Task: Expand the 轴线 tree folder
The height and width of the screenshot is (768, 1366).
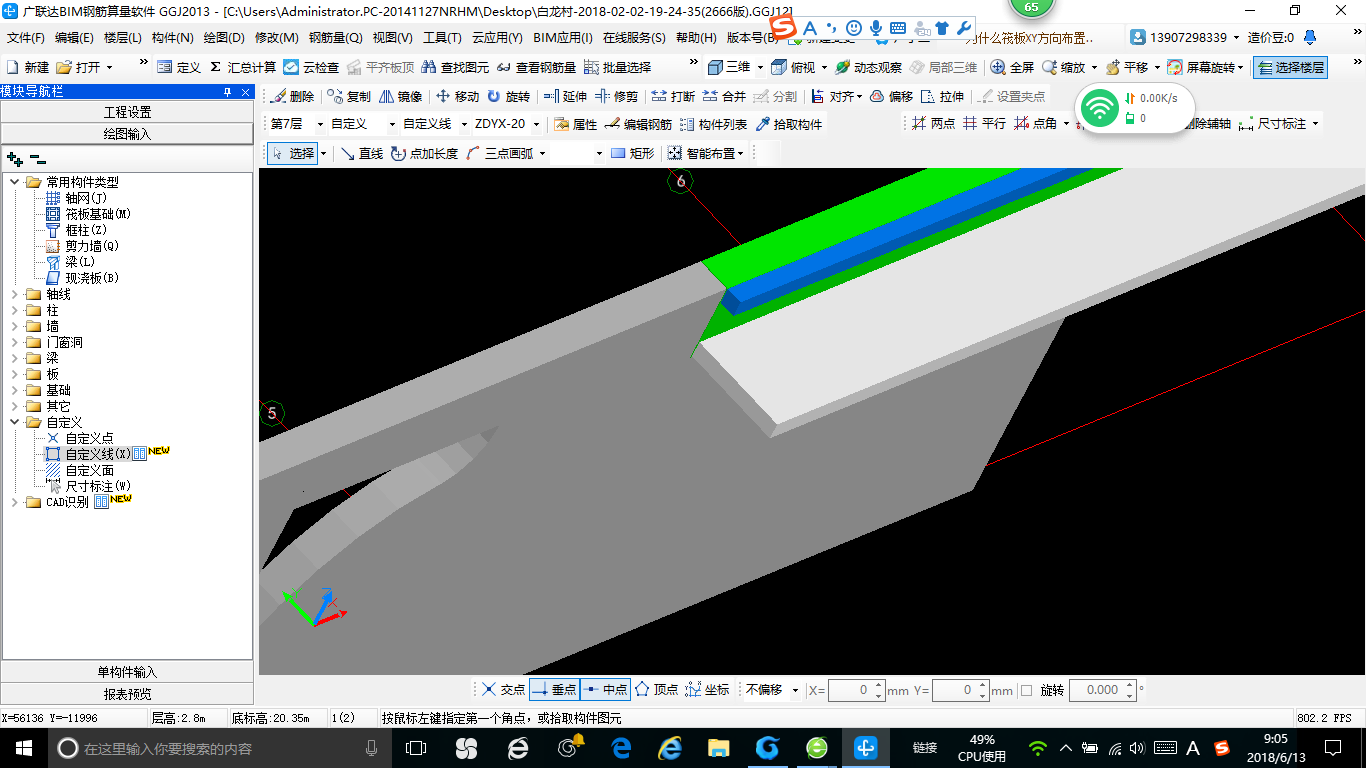Action: click(x=15, y=294)
